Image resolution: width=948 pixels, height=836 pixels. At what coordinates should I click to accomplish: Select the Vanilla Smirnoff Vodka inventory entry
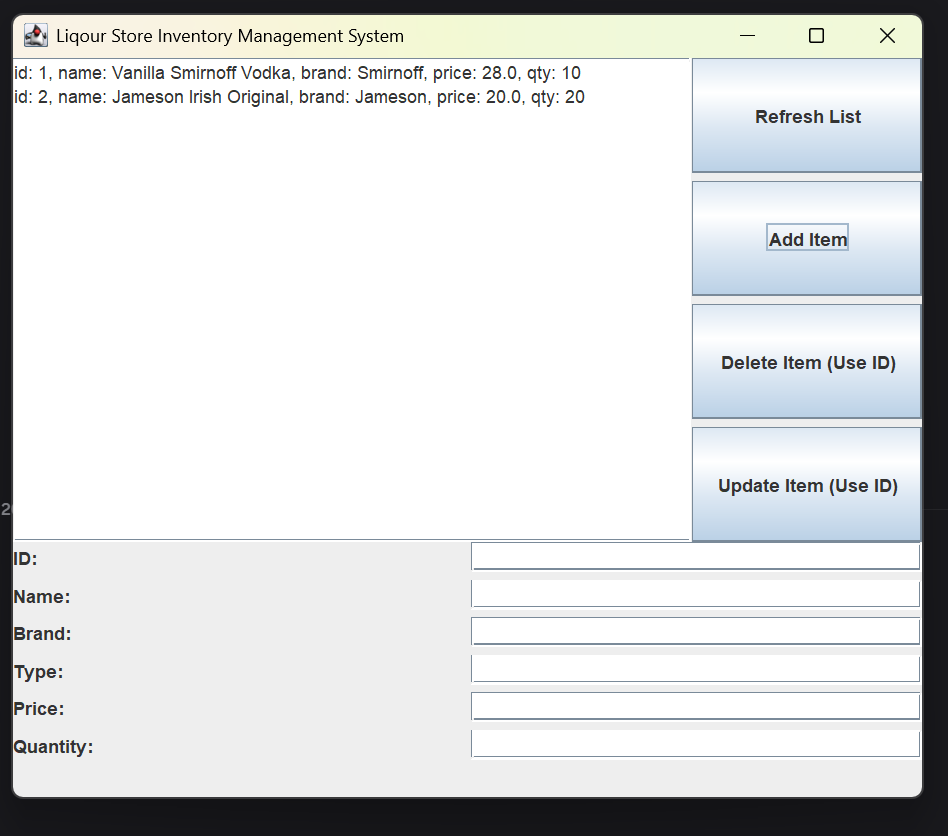pyautogui.click(x=296, y=72)
